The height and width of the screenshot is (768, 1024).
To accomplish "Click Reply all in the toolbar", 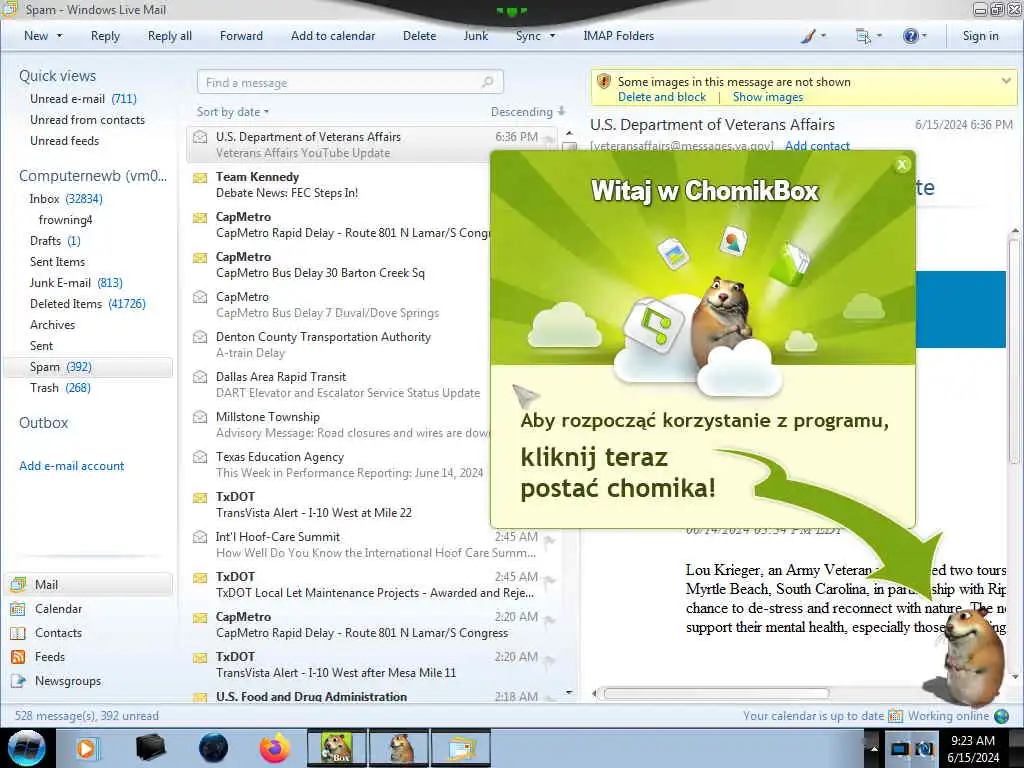I will pyautogui.click(x=170, y=36).
